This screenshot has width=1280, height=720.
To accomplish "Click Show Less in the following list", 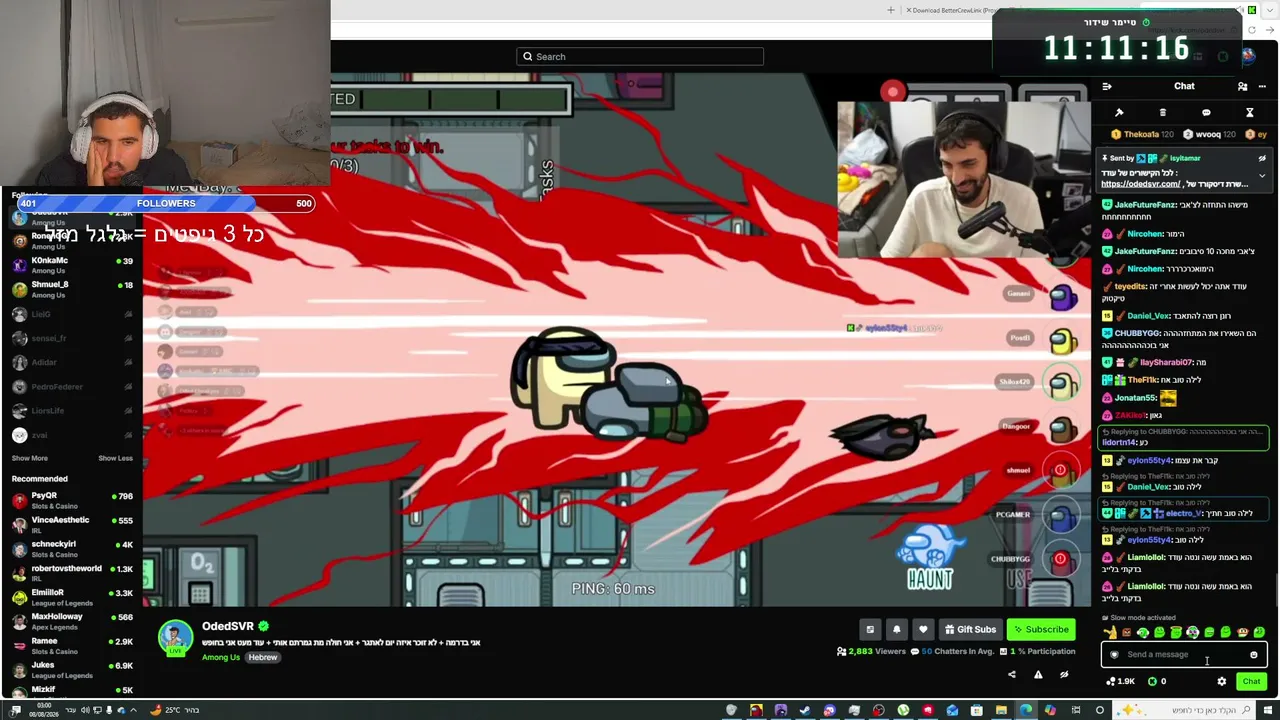I will coord(115,458).
